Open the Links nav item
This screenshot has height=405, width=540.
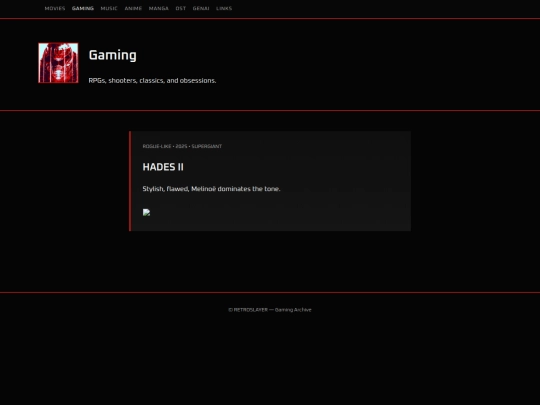[x=224, y=8]
